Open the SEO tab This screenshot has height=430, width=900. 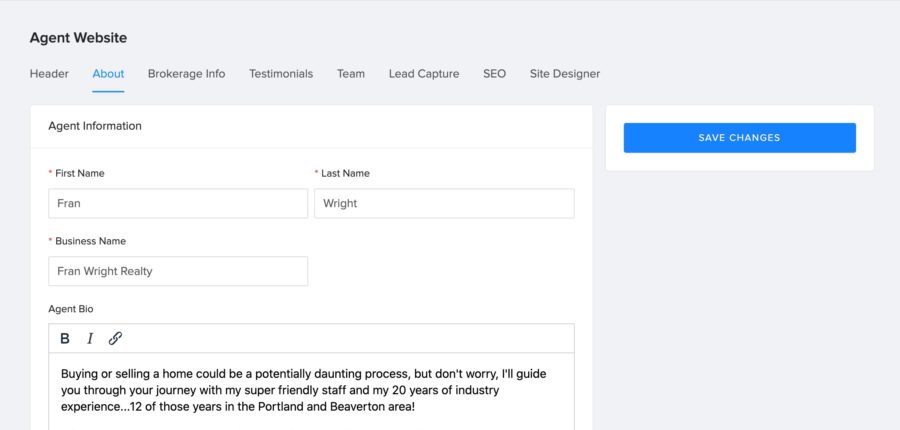pyautogui.click(x=494, y=73)
